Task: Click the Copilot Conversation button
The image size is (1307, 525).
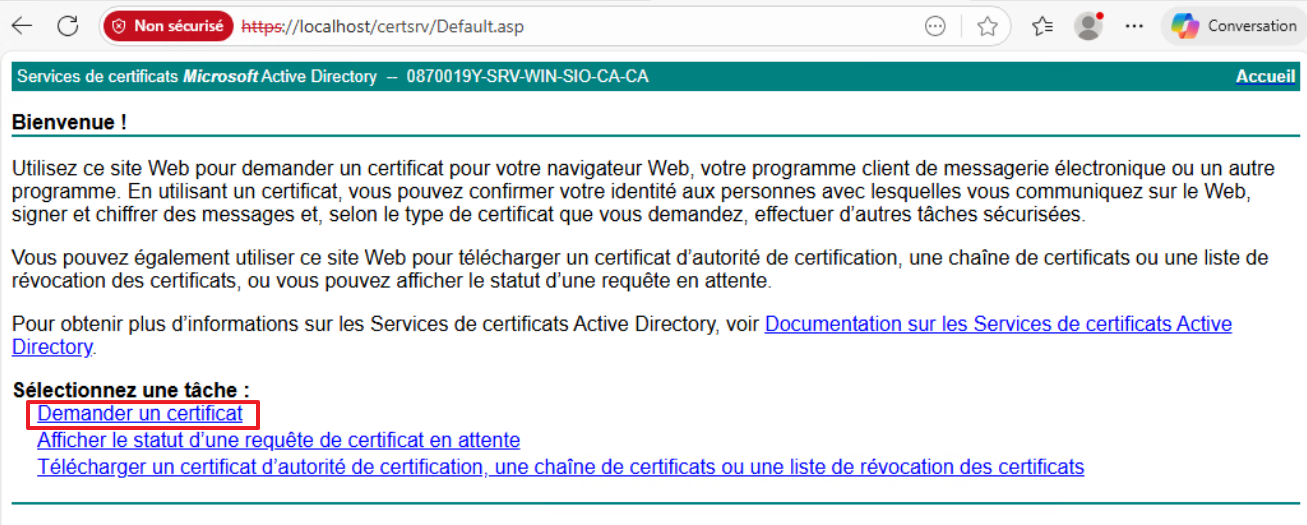Action: (x=1234, y=27)
